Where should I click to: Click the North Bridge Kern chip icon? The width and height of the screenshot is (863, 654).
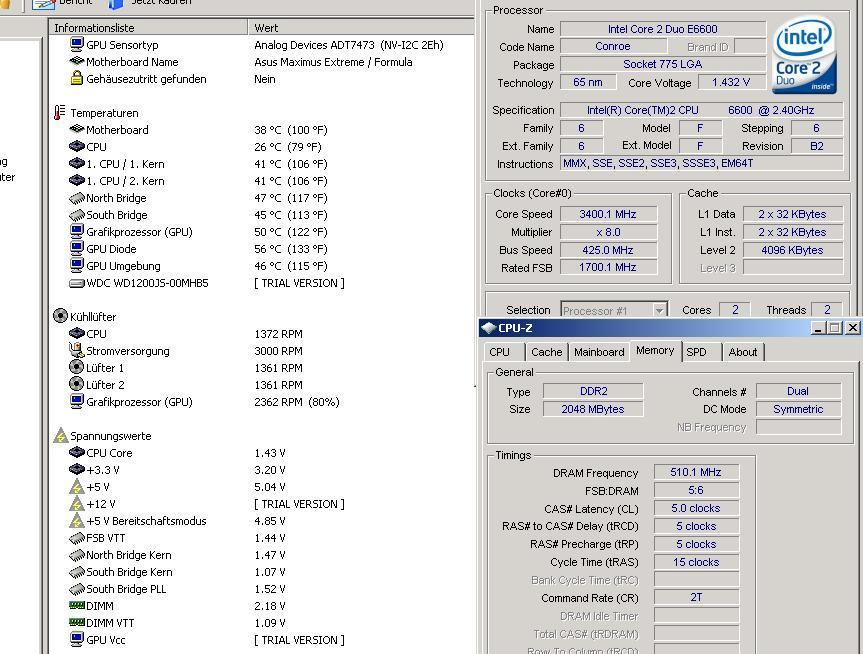(x=77, y=555)
